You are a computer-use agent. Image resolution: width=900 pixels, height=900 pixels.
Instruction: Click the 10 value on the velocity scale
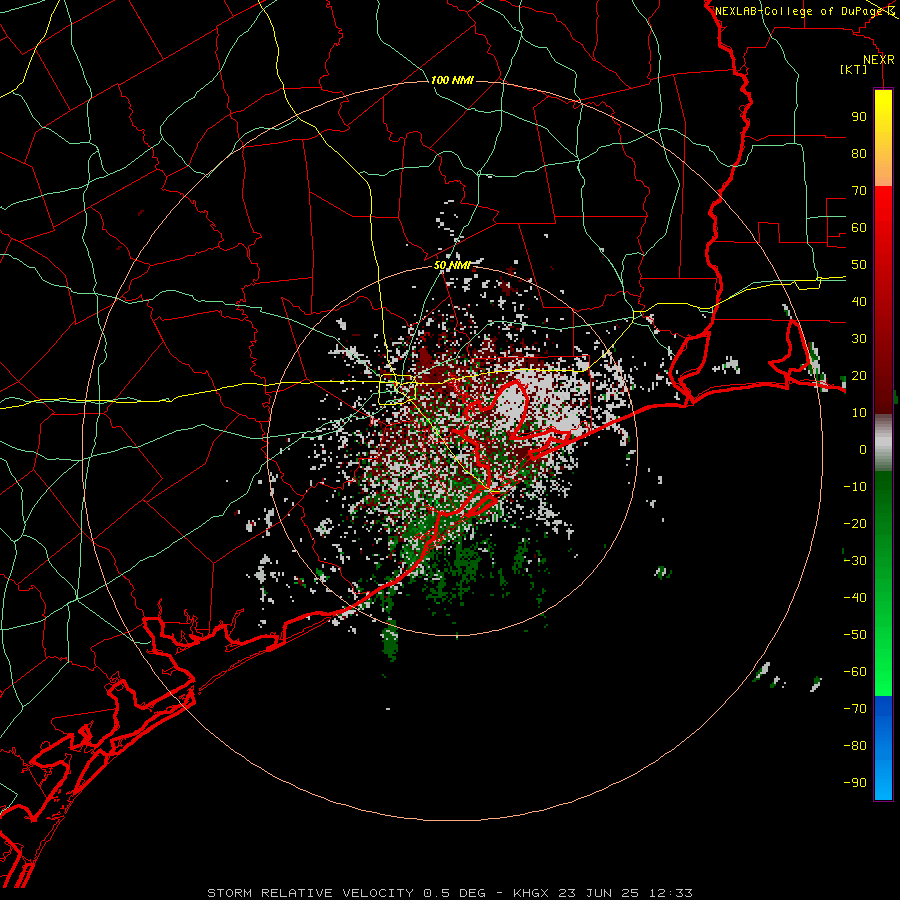(x=859, y=413)
